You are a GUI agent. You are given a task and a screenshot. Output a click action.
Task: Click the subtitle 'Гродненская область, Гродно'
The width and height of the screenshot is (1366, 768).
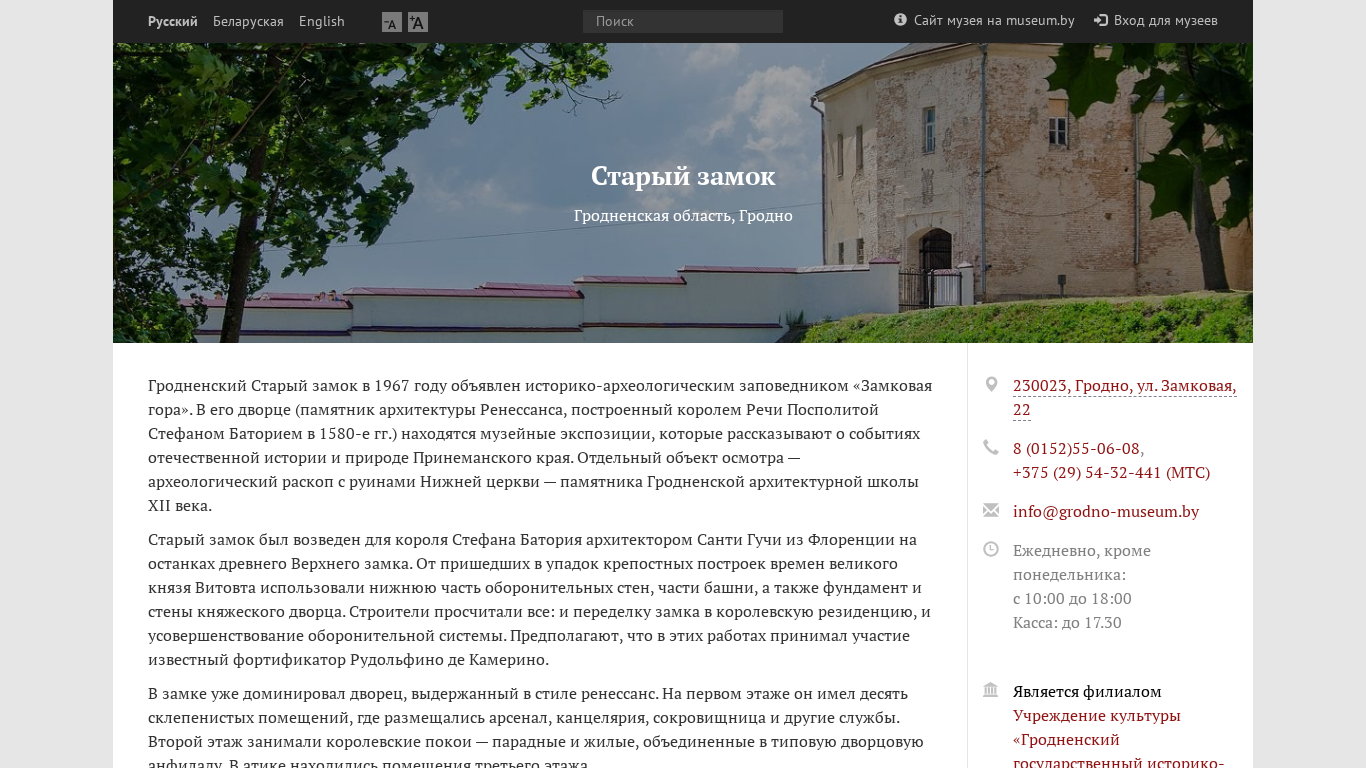(x=683, y=216)
